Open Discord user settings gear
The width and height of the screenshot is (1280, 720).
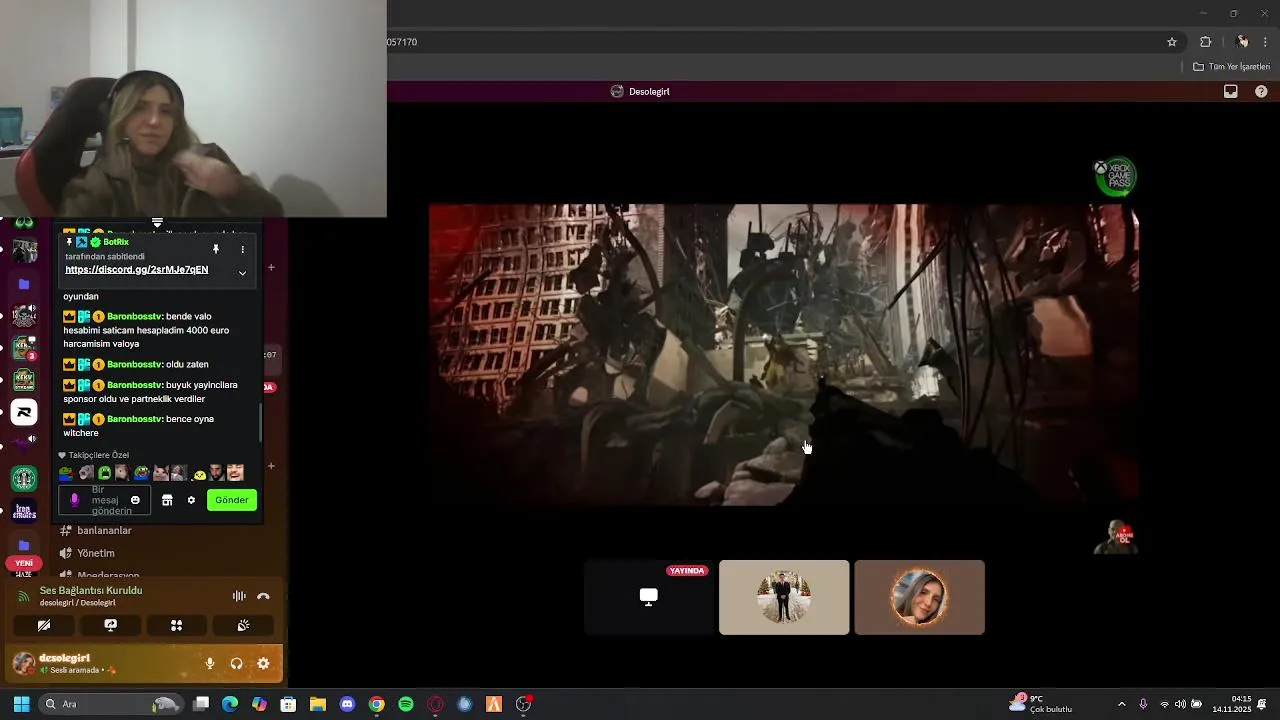coord(263,663)
